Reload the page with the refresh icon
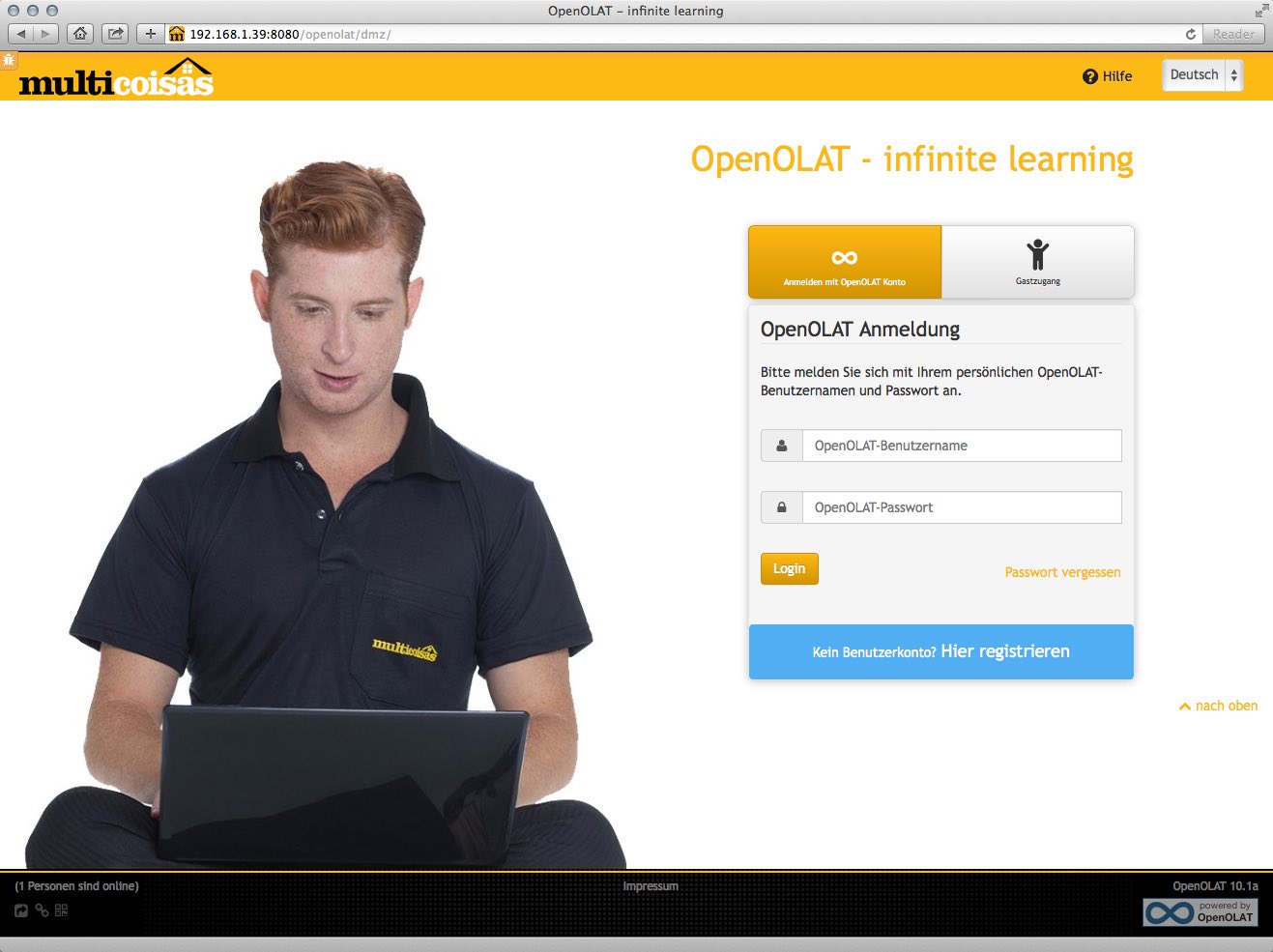Viewport: 1273px width, 952px height. pos(1190,34)
